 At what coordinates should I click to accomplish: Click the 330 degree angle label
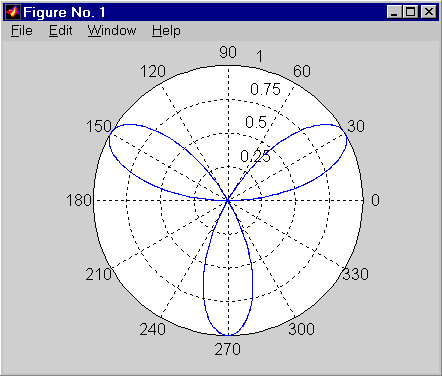coord(356,274)
